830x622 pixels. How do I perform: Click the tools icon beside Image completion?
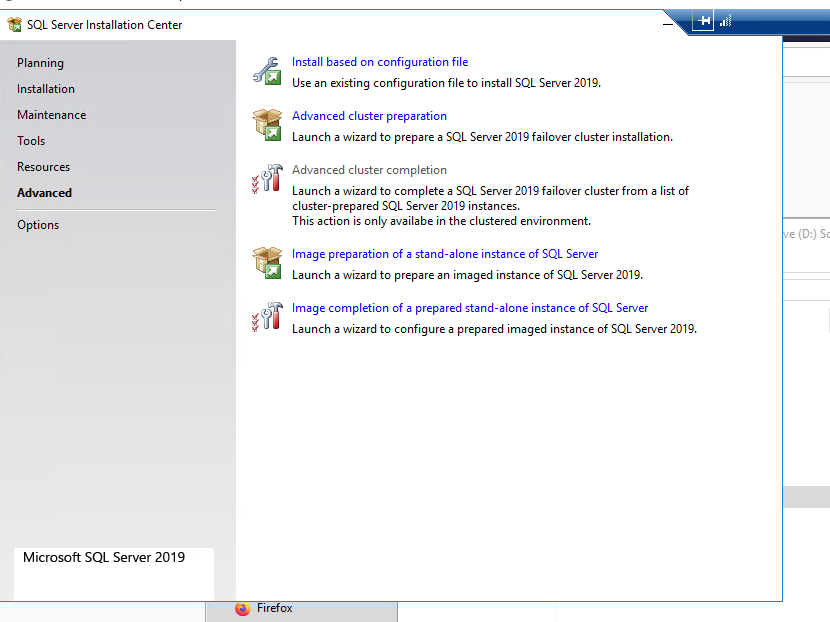[x=267, y=317]
